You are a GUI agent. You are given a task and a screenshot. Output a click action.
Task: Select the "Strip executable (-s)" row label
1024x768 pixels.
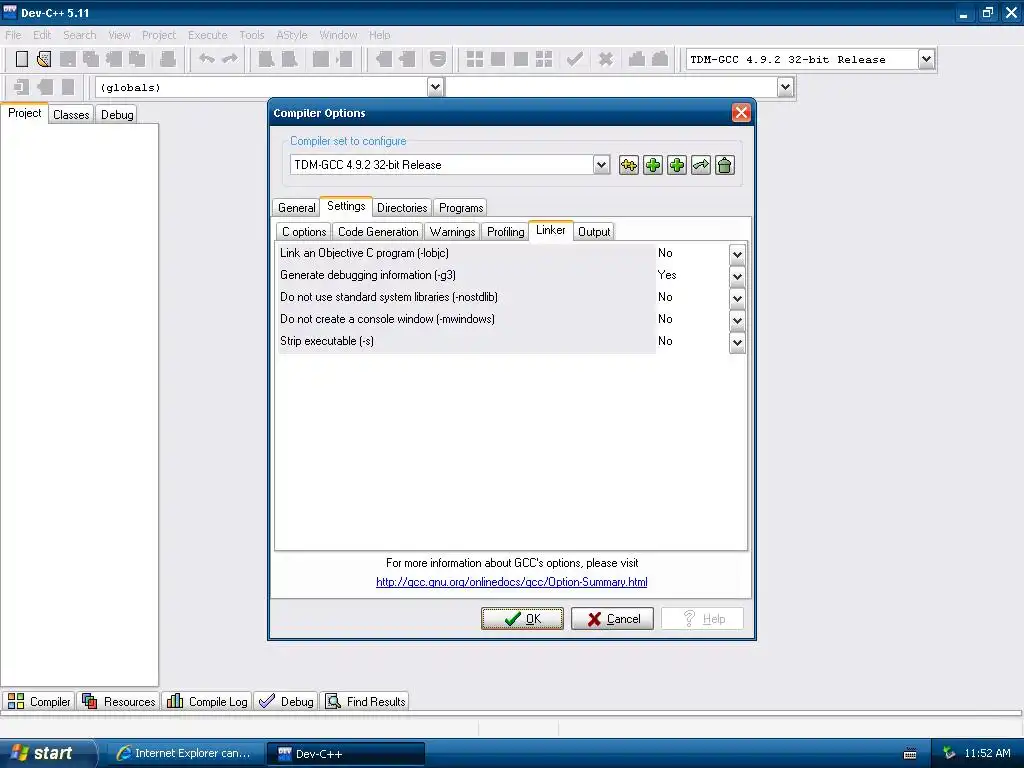327,341
